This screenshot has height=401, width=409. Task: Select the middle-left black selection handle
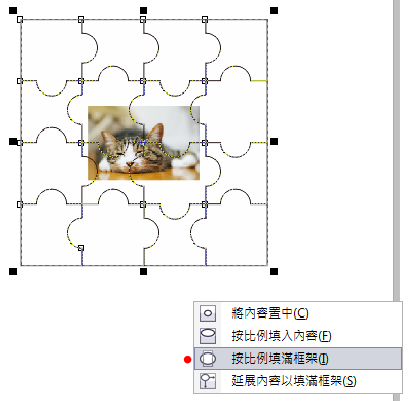point(13,142)
